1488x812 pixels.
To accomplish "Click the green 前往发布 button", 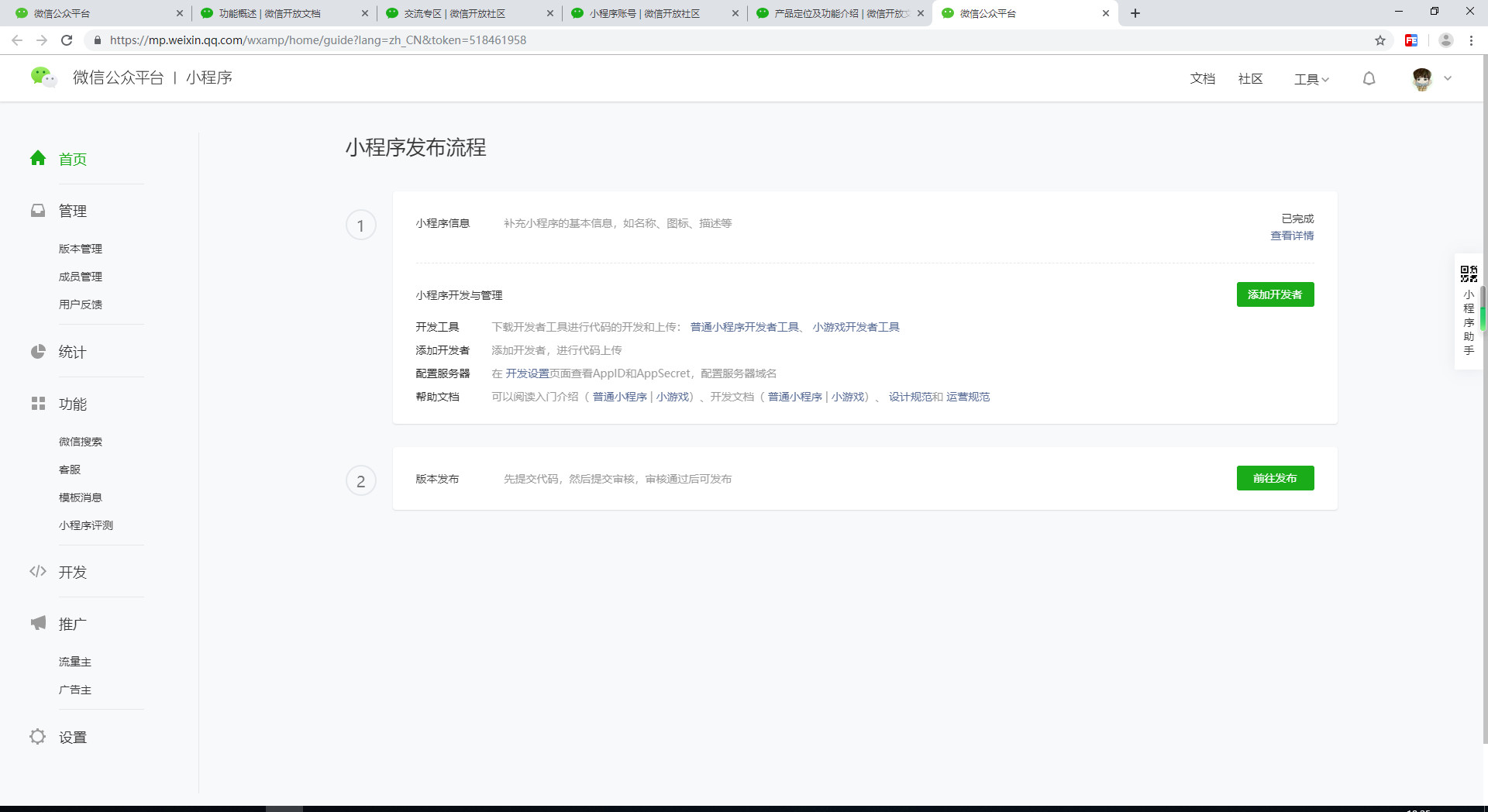I will (x=1276, y=478).
